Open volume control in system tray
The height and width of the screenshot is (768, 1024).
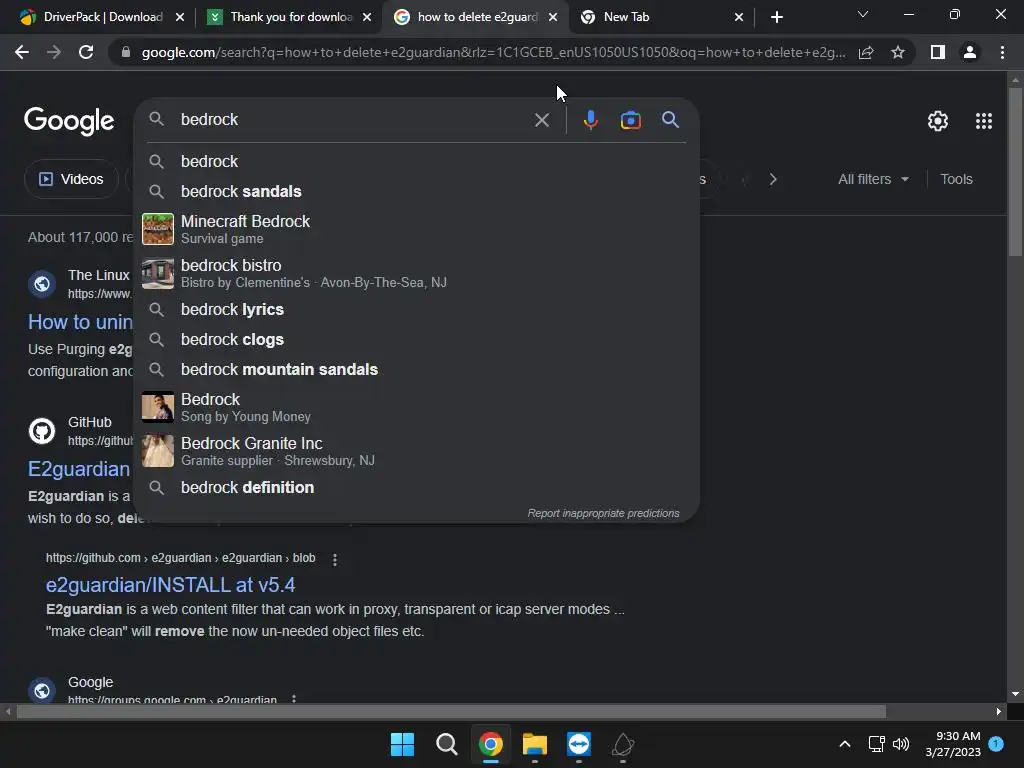click(901, 744)
